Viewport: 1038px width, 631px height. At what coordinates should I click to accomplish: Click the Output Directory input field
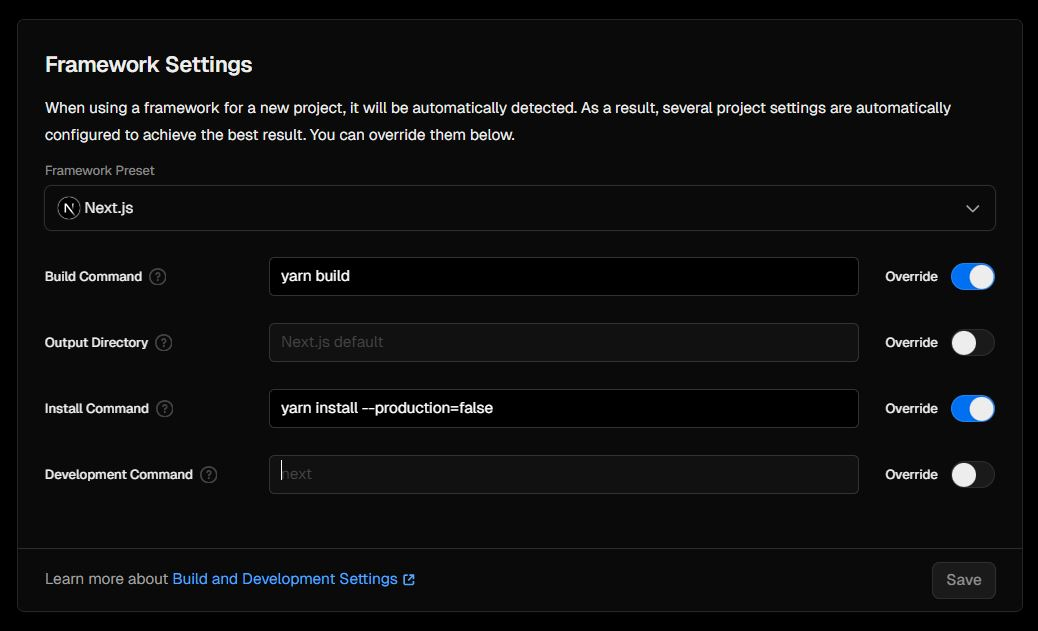pos(563,342)
